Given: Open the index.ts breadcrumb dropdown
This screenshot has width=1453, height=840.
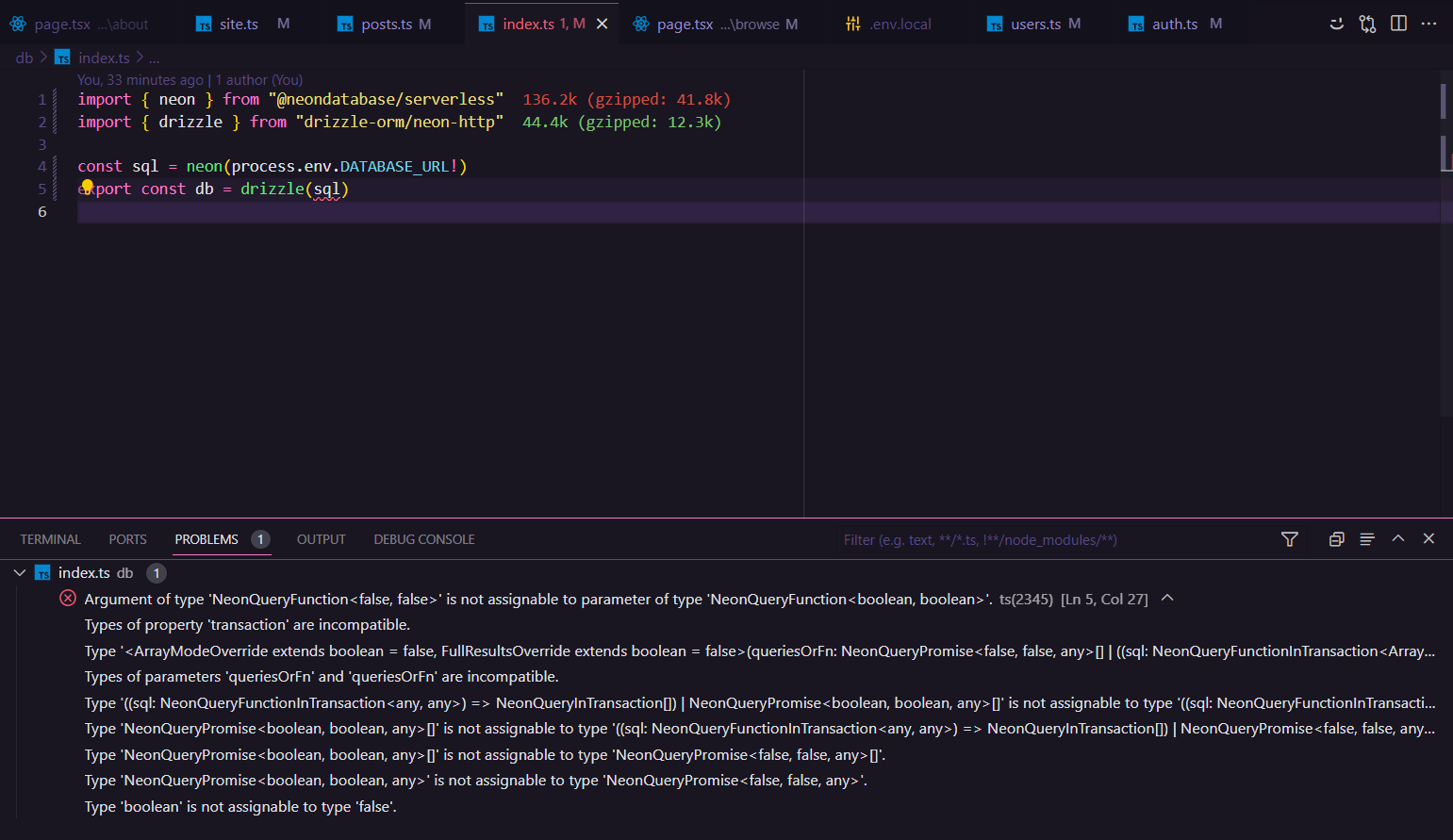Looking at the screenshot, I should click(104, 58).
